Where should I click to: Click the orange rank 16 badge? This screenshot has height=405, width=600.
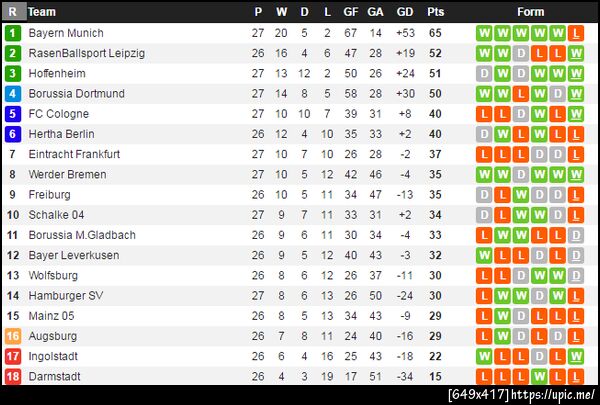13,336
